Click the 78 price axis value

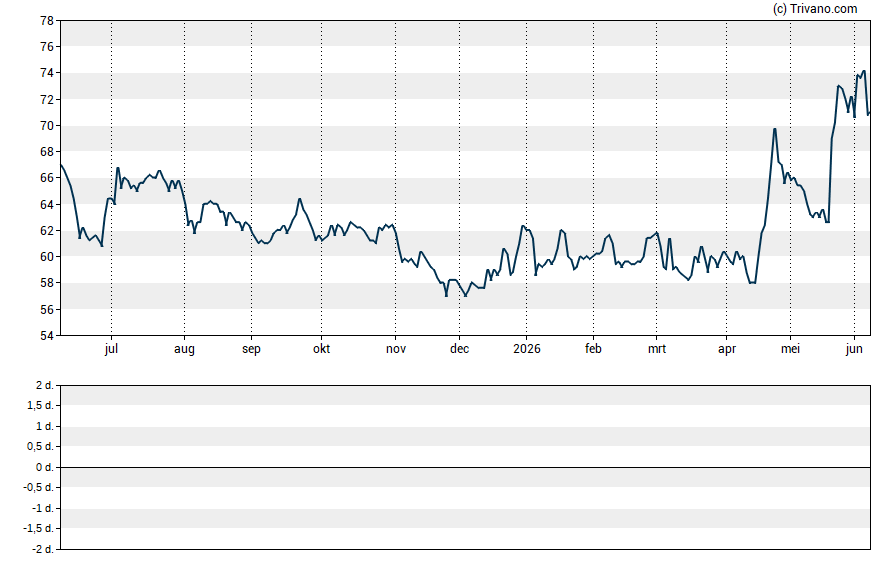47,21
